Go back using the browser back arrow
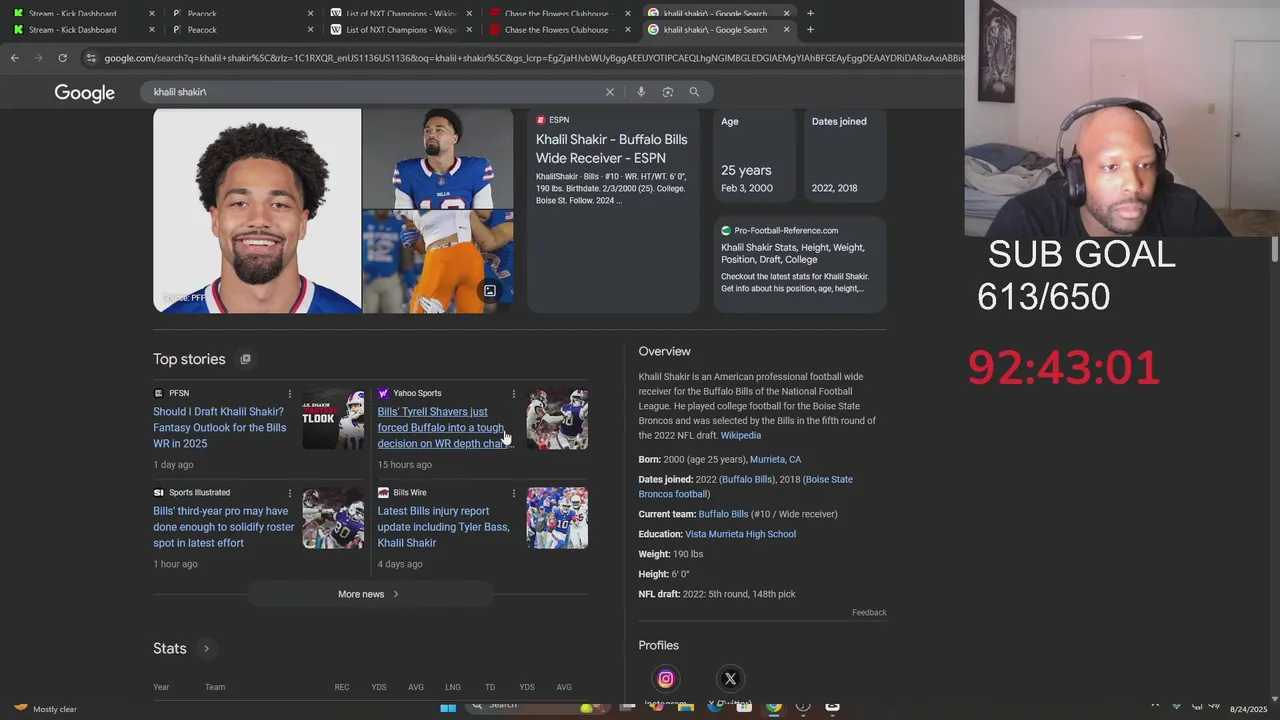 point(14,58)
